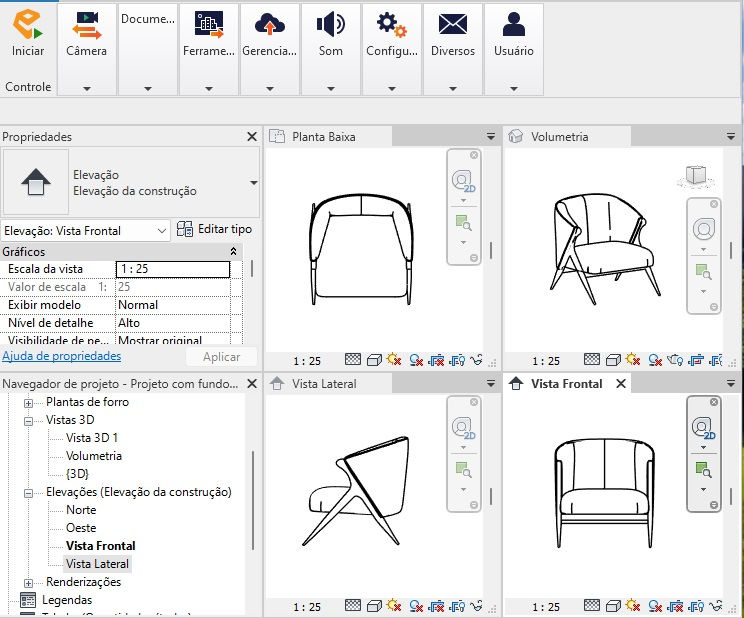Click the Diversos envelope icon
This screenshot has width=744, height=618.
tap(453, 24)
